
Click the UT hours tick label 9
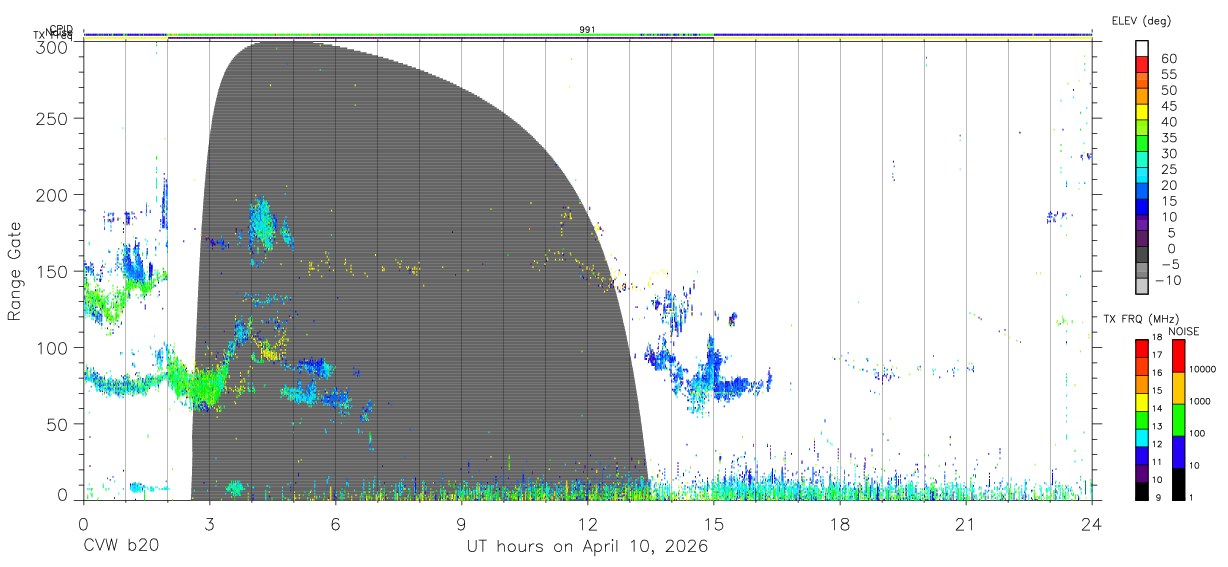462,524
